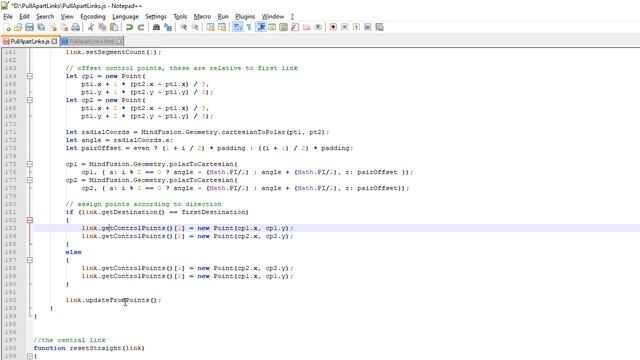Open the Window menu
This screenshot has height=360, width=640.
(x=273, y=17)
